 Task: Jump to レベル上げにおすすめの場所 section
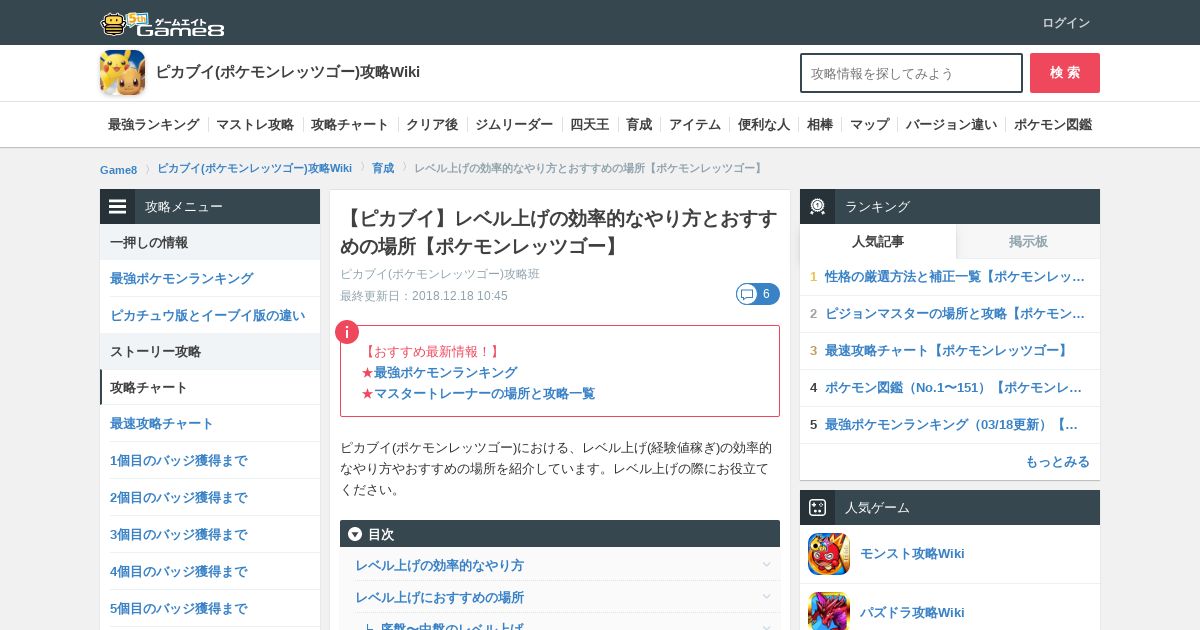click(439, 598)
